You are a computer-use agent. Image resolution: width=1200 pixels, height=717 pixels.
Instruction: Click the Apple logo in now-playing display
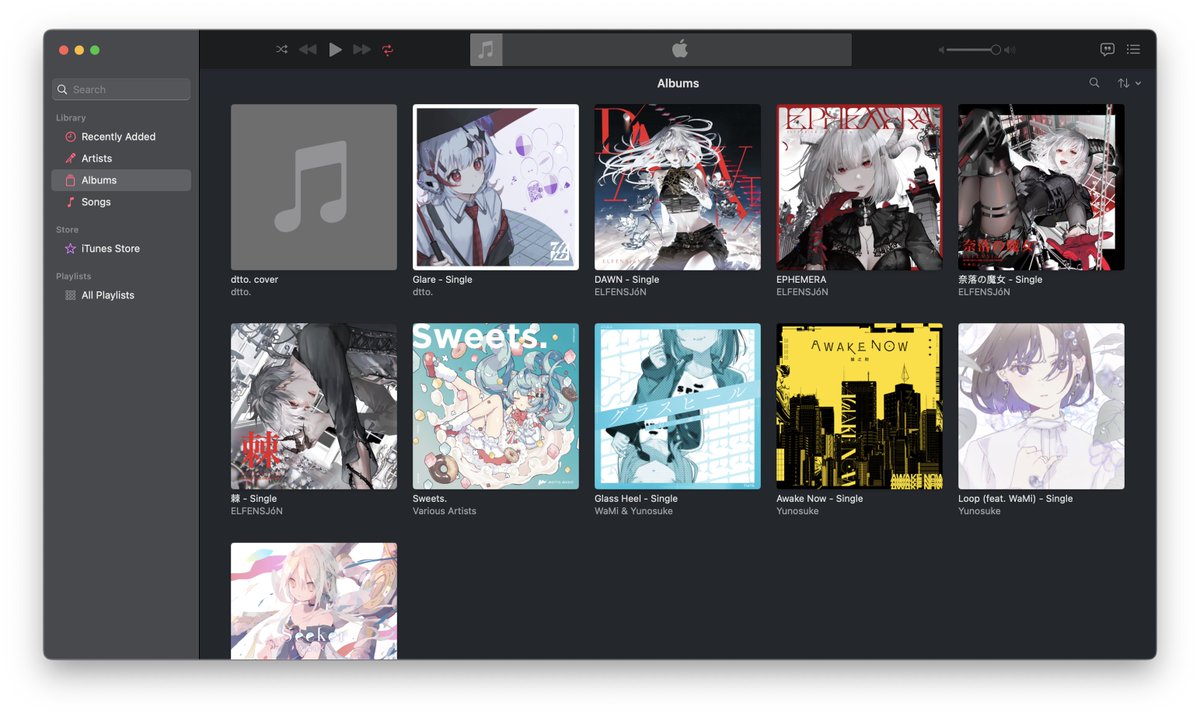click(x=679, y=49)
